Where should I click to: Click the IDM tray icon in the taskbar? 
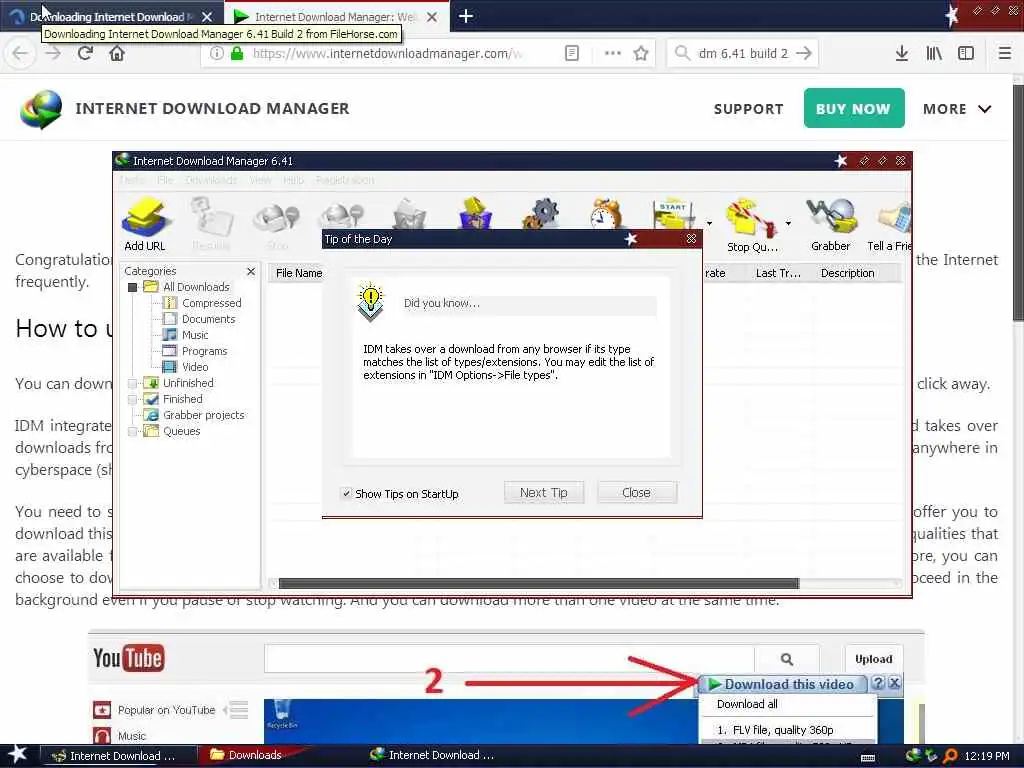coord(913,756)
